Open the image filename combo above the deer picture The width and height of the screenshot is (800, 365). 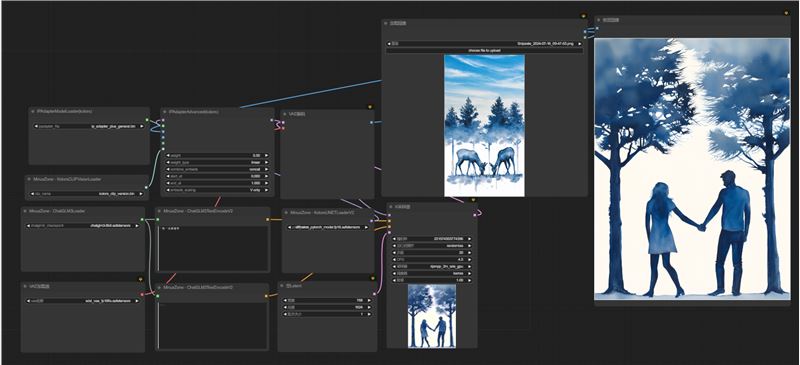pyautogui.click(x=484, y=44)
